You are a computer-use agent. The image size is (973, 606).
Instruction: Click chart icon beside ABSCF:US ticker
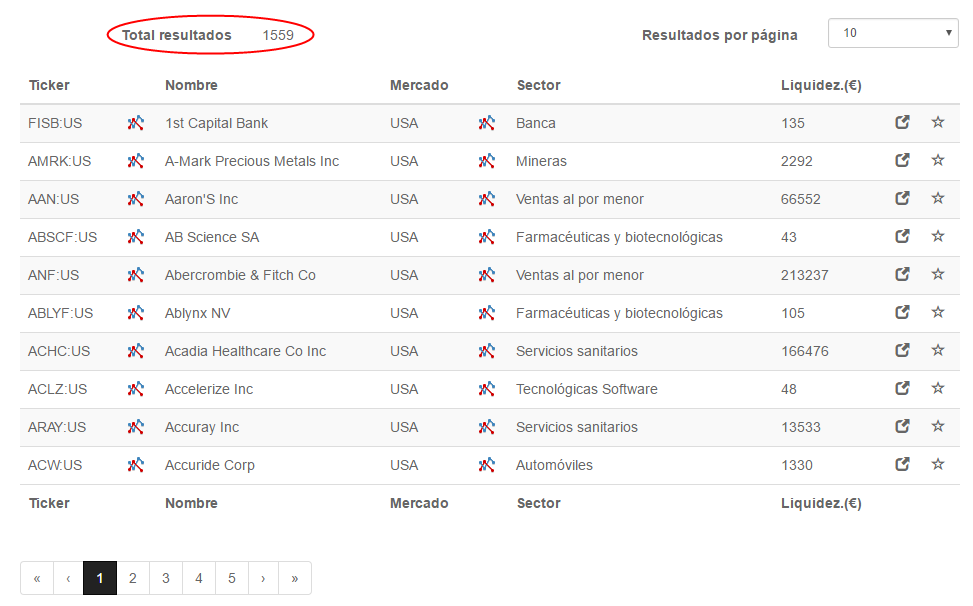point(135,237)
